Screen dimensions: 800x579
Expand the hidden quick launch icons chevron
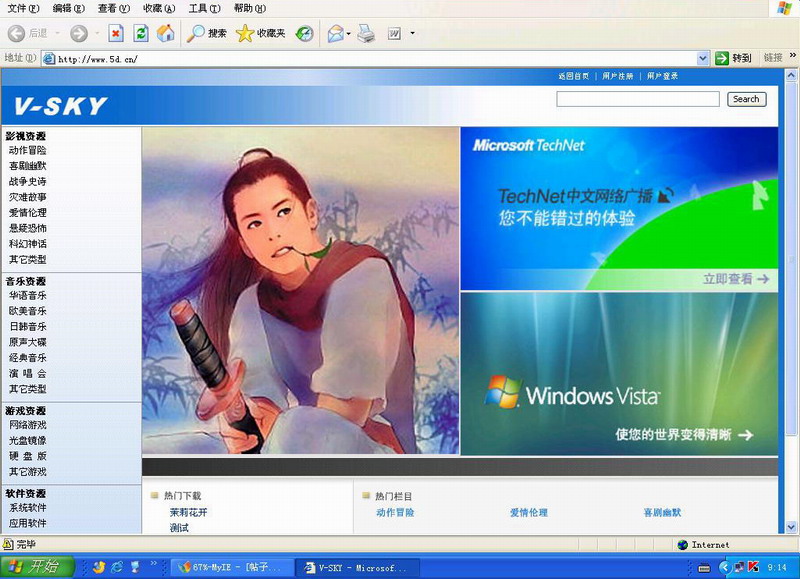pos(154,563)
